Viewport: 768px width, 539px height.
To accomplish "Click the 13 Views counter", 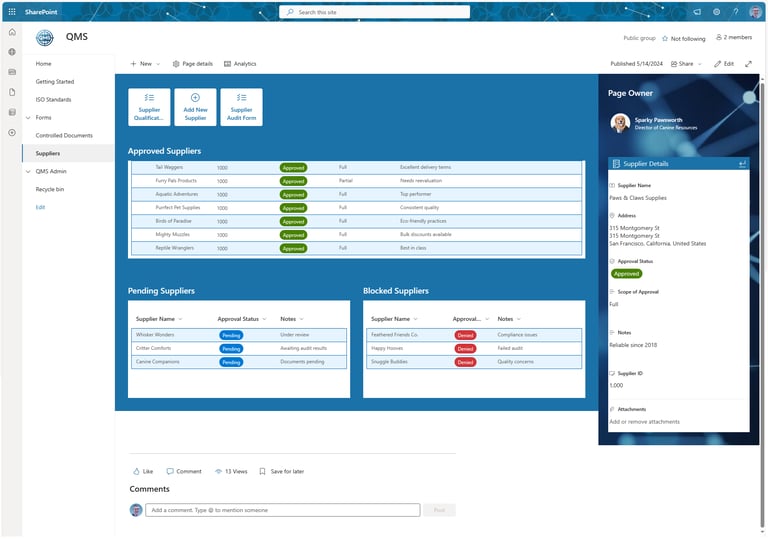I will [x=231, y=471].
